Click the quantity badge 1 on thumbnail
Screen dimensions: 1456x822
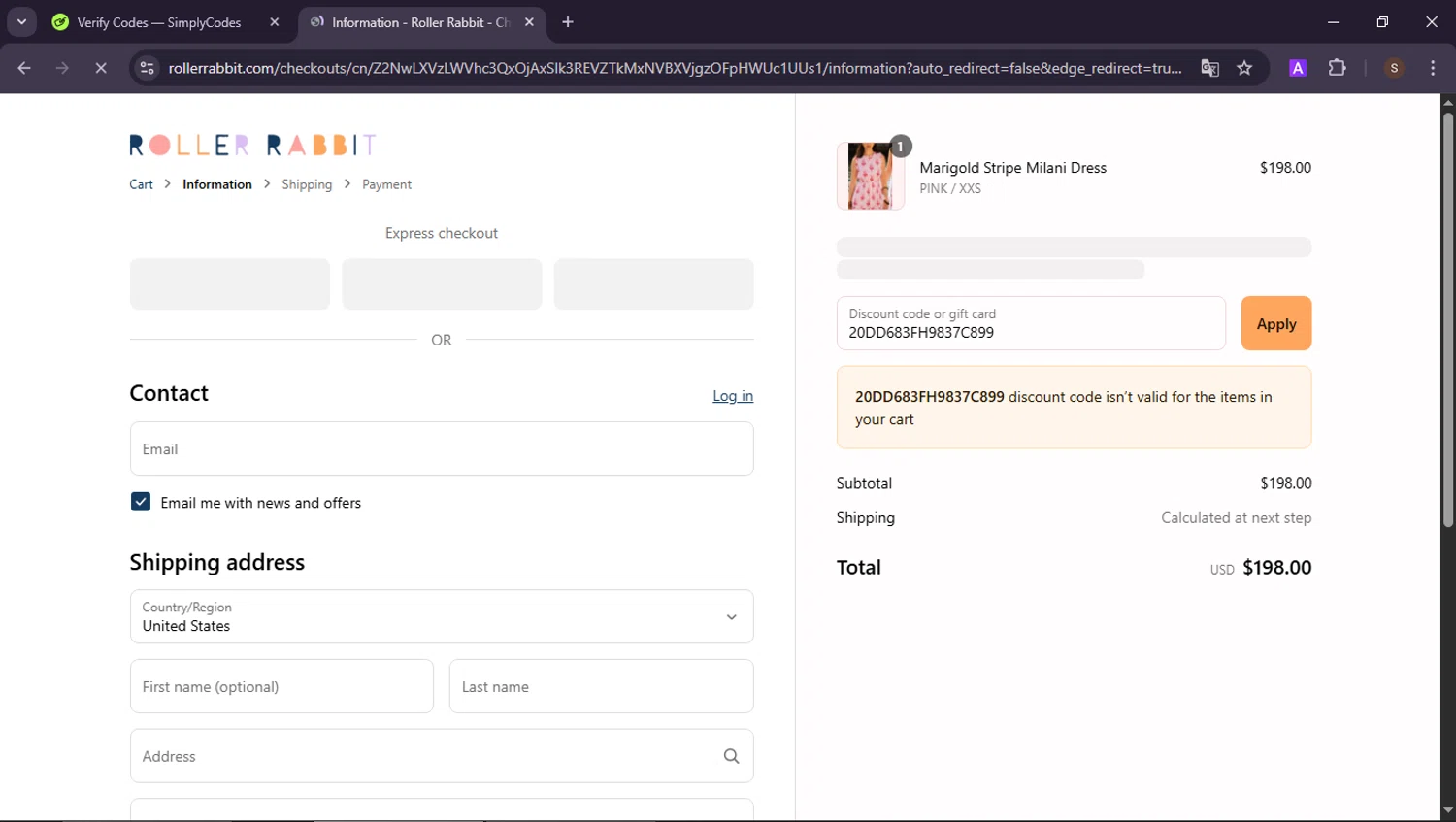click(x=901, y=147)
